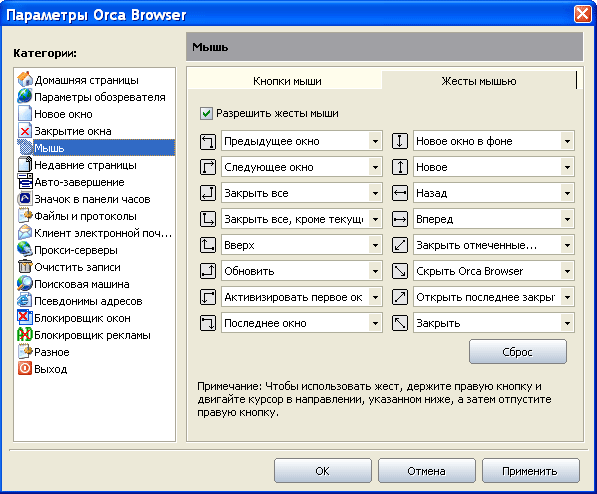
Task: Click the crossed AD icon beside Блокировщик рекламы
Action: point(25,335)
